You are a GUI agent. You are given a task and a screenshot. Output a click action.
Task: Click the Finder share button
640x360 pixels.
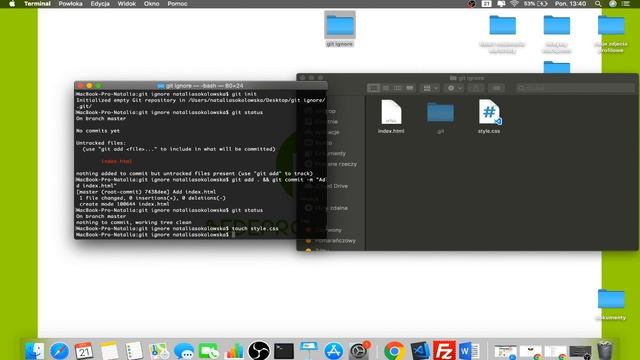(x=476, y=88)
